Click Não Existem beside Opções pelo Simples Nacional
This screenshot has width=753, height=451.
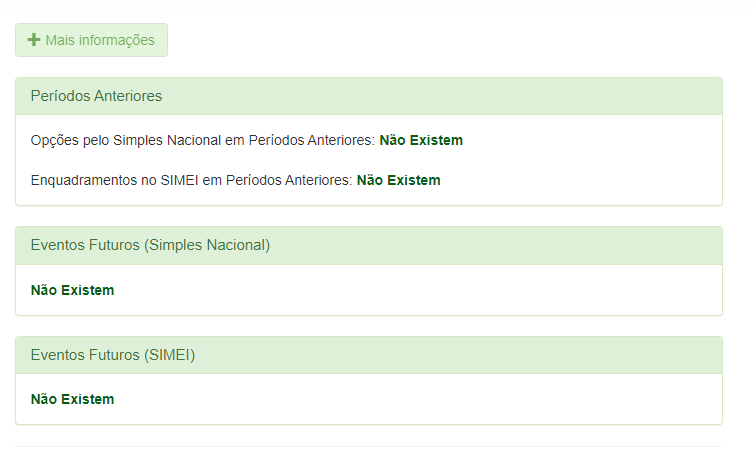[x=421, y=140]
